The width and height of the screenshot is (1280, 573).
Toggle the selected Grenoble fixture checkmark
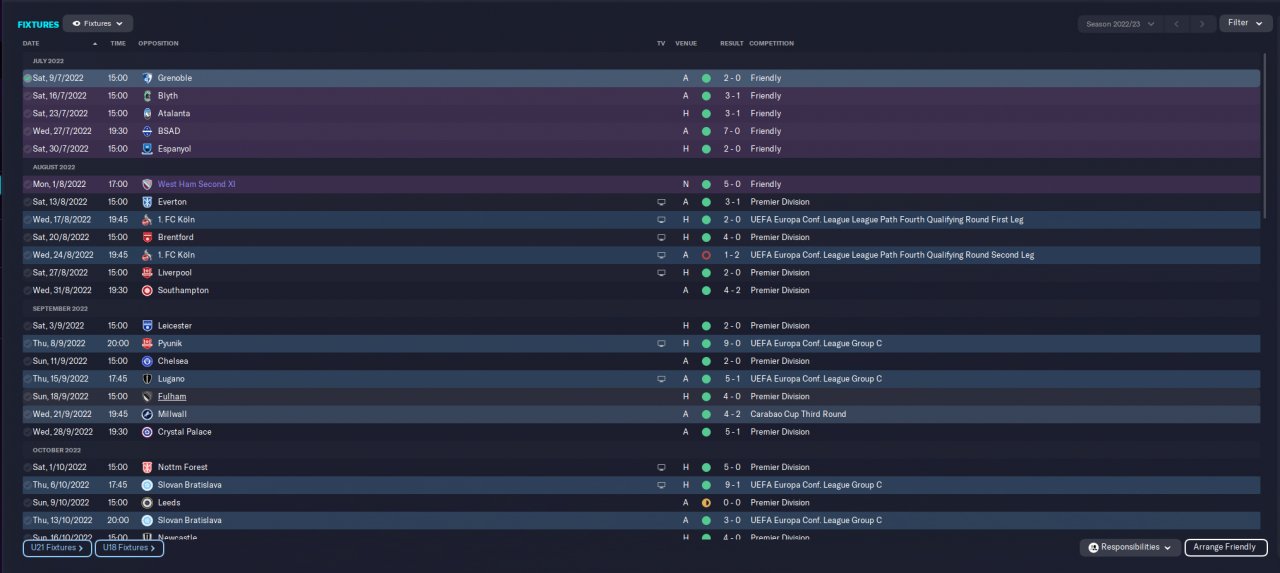point(27,78)
